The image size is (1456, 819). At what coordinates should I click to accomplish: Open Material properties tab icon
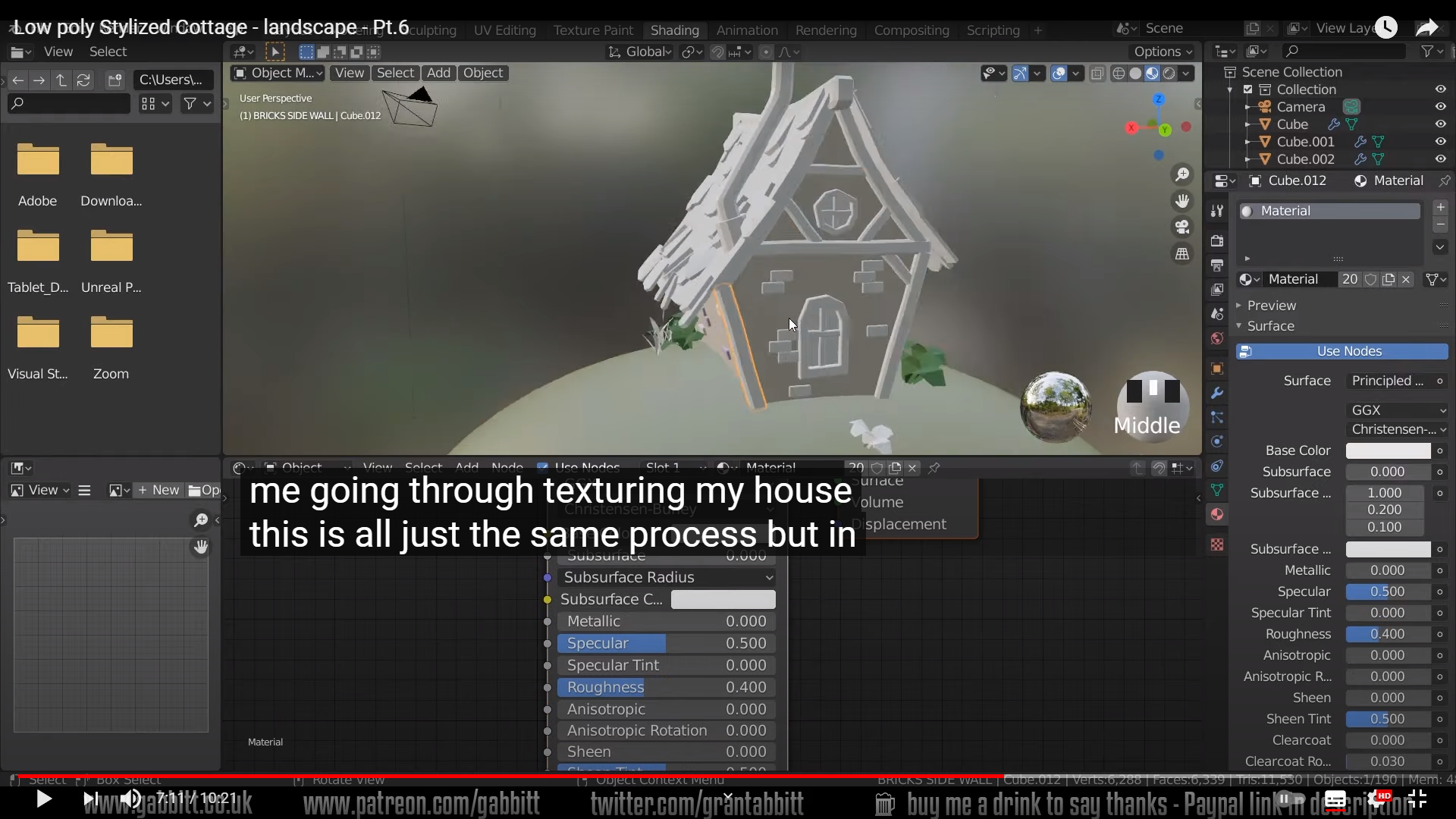click(x=1217, y=515)
